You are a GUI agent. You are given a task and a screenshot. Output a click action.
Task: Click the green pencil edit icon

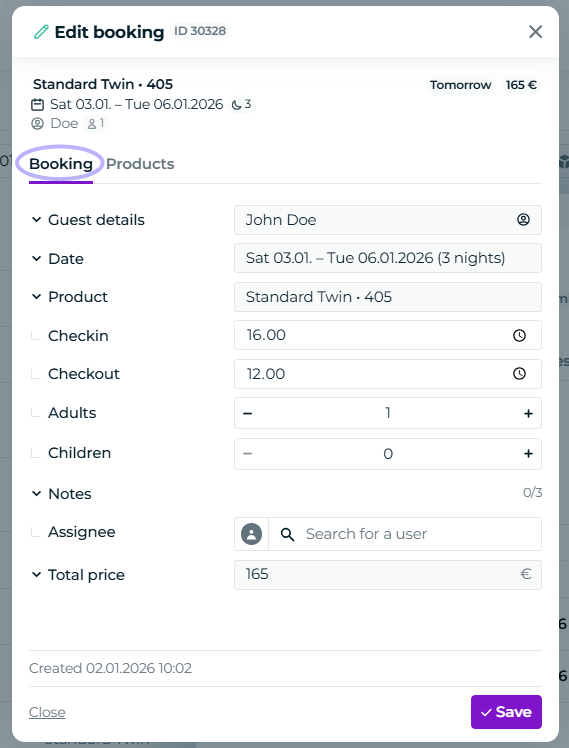point(41,32)
